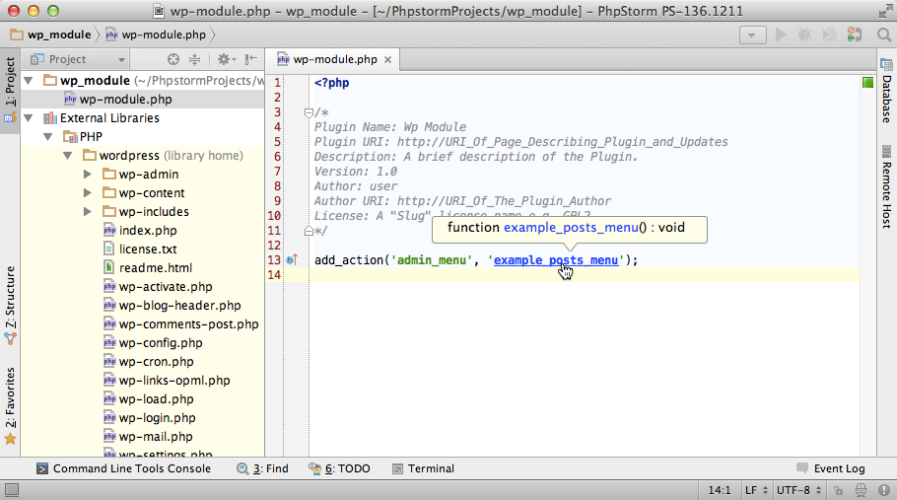Open the Project view dropdown
Screen dimensions: 897x500
[78, 59]
